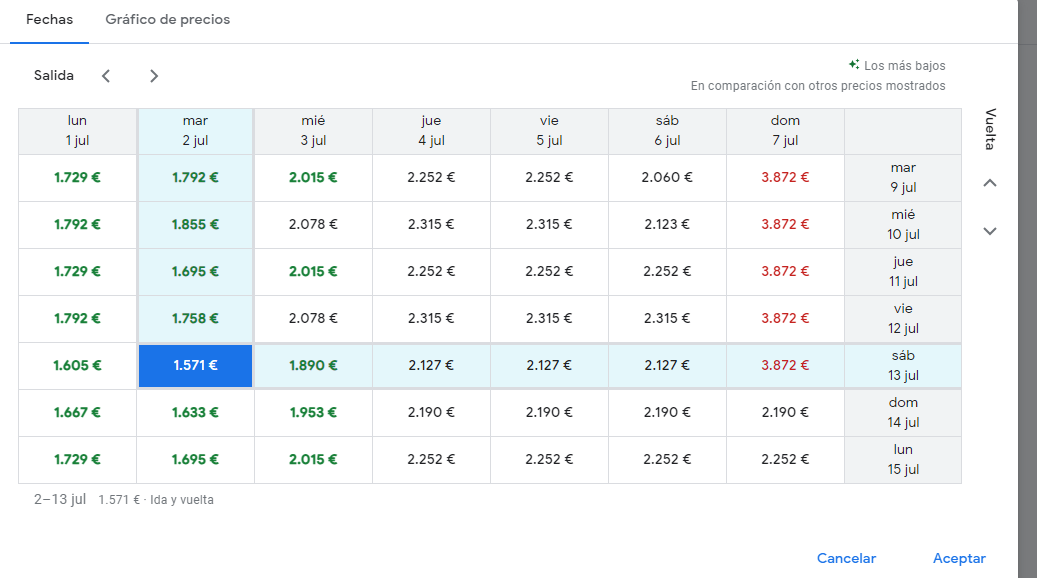This screenshot has height=578, width=1037.
Task: Click the Los más bajos legend label
Action: pyautogui.click(x=905, y=65)
